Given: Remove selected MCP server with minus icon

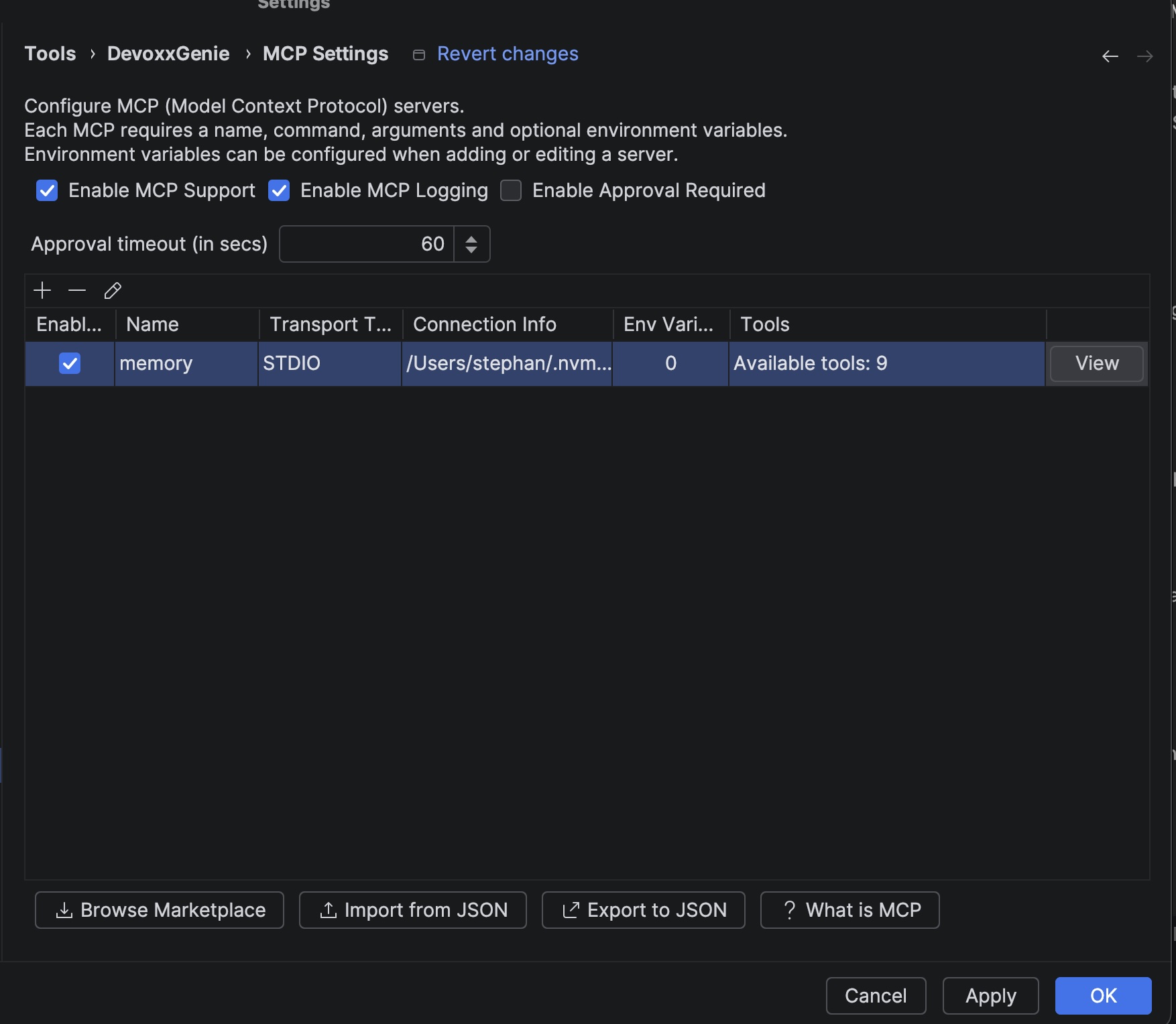Looking at the screenshot, I should click(x=77, y=290).
